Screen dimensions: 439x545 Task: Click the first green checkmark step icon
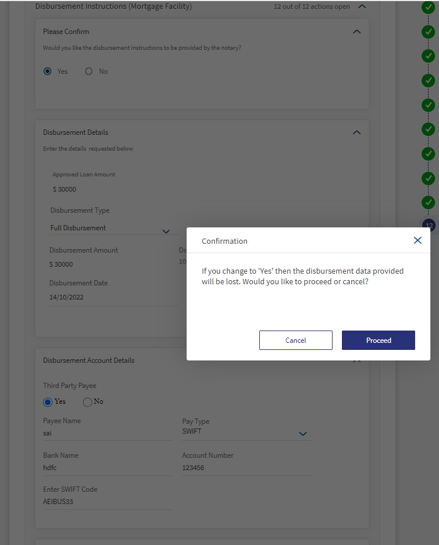click(428, 7)
